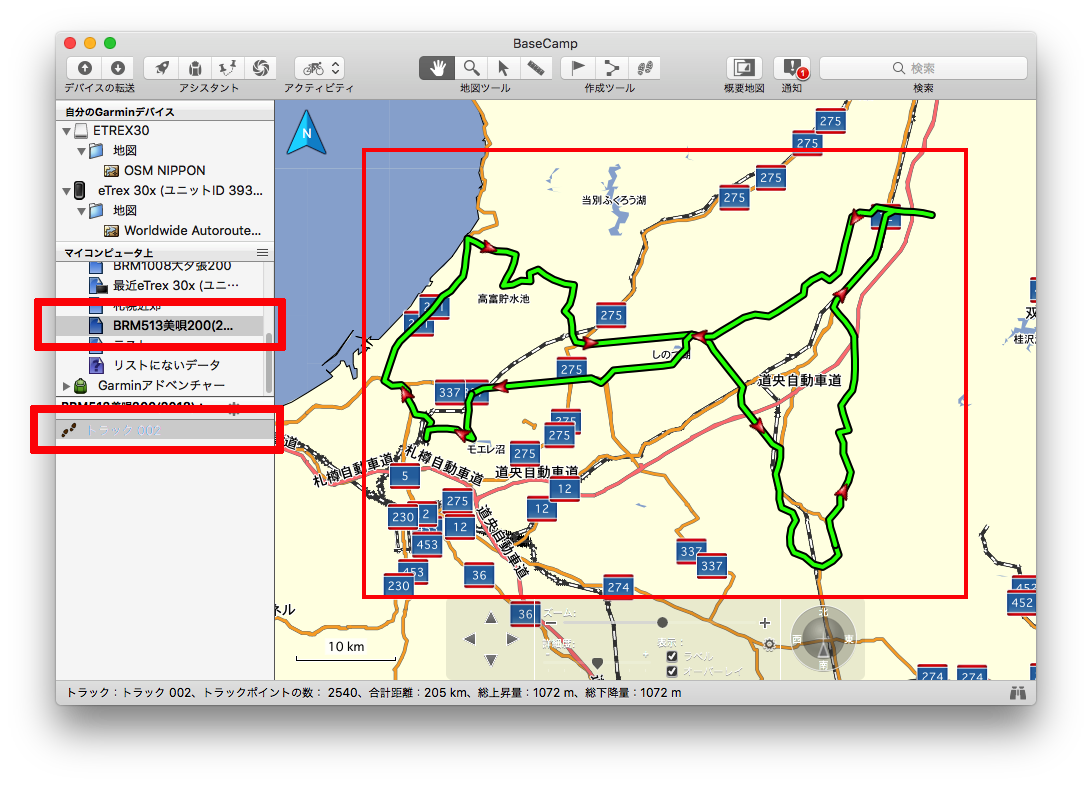Select the magnifier zoom tool

(x=471, y=68)
